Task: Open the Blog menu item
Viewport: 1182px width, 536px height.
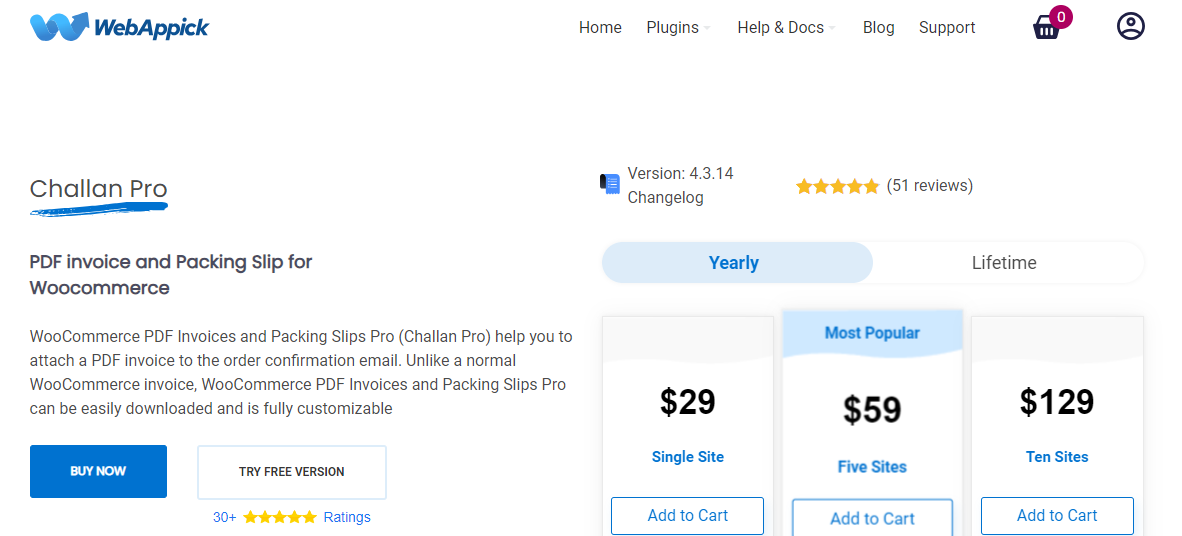Action: coord(878,28)
